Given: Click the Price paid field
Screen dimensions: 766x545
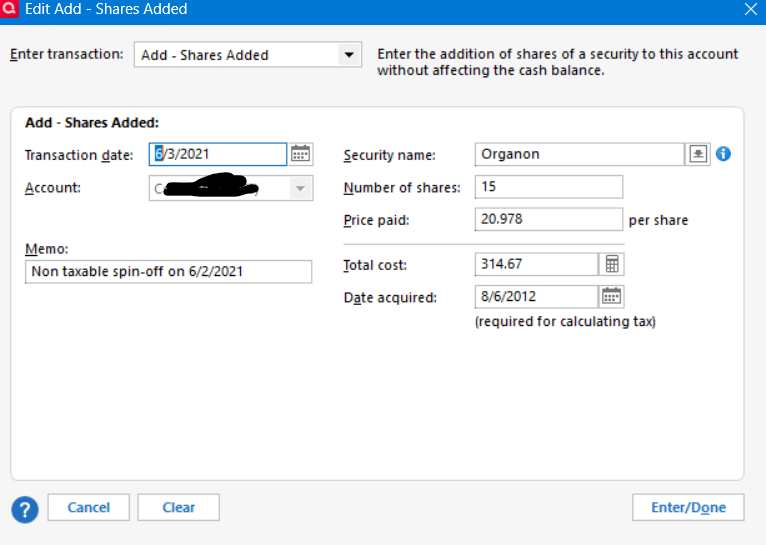Looking at the screenshot, I should (x=549, y=219).
